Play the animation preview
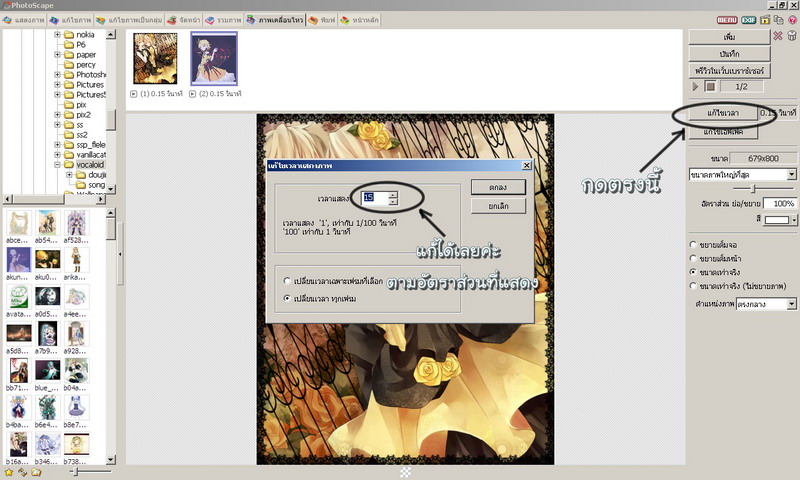The width and height of the screenshot is (800, 480). (x=695, y=86)
